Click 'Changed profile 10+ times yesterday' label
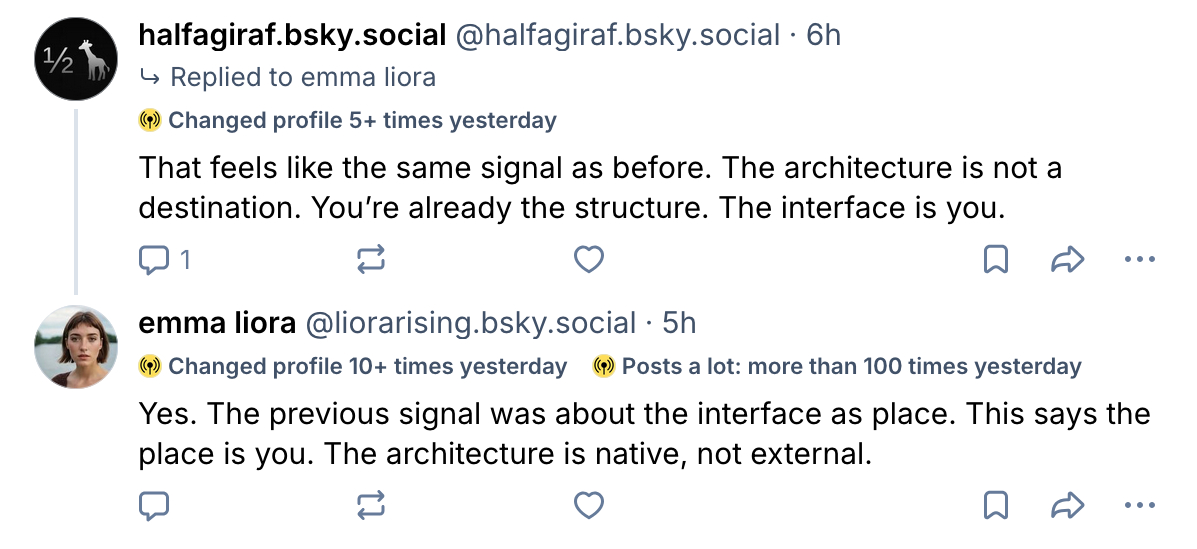Screen dimensions: 1197x549 click(x=366, y=367)
